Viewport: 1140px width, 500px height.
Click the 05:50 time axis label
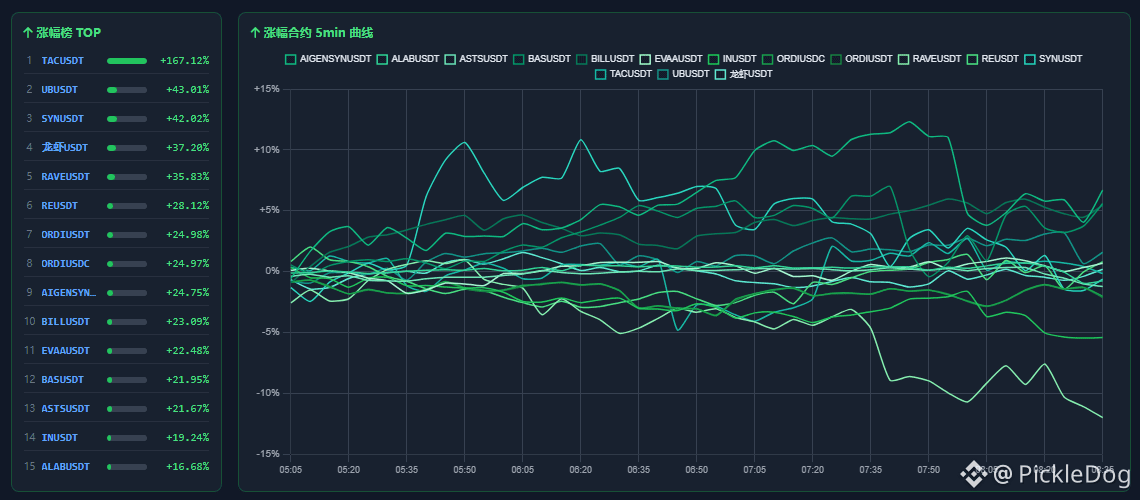(x=465, y=469)
